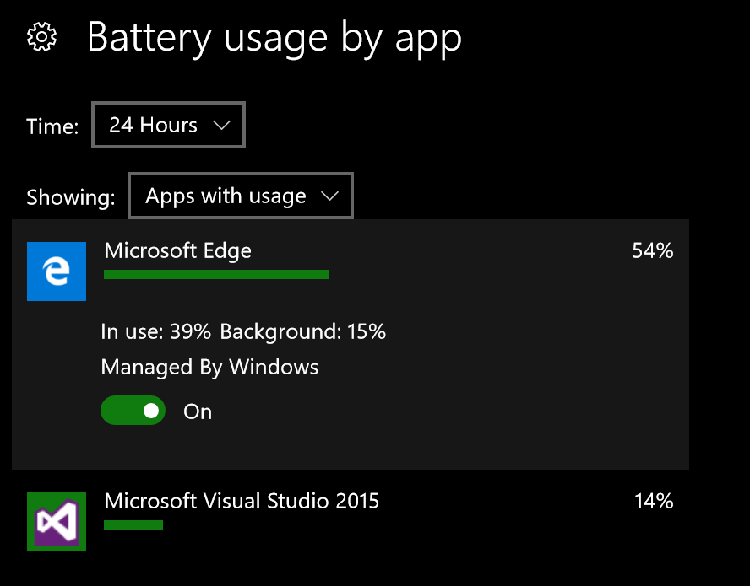Viewport: 750px width, 586px height.
Task: Click the Visual Studio 2015 app icon
Action: 56,520
